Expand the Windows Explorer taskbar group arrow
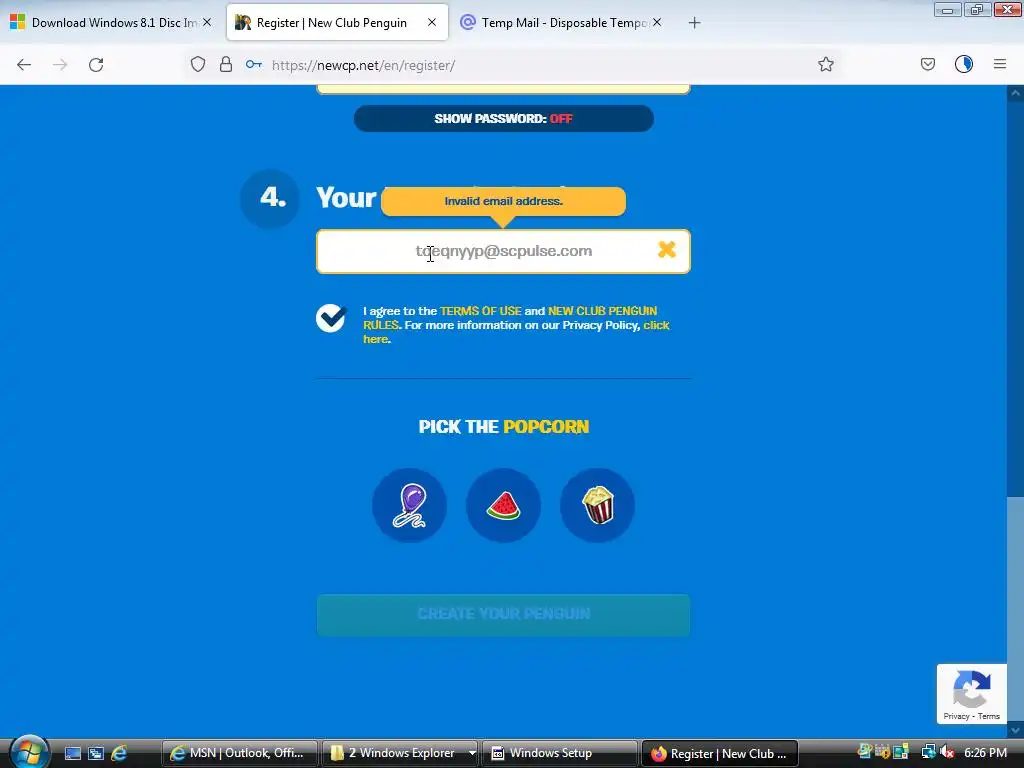The image size is (1024, 768). point(472,753)
